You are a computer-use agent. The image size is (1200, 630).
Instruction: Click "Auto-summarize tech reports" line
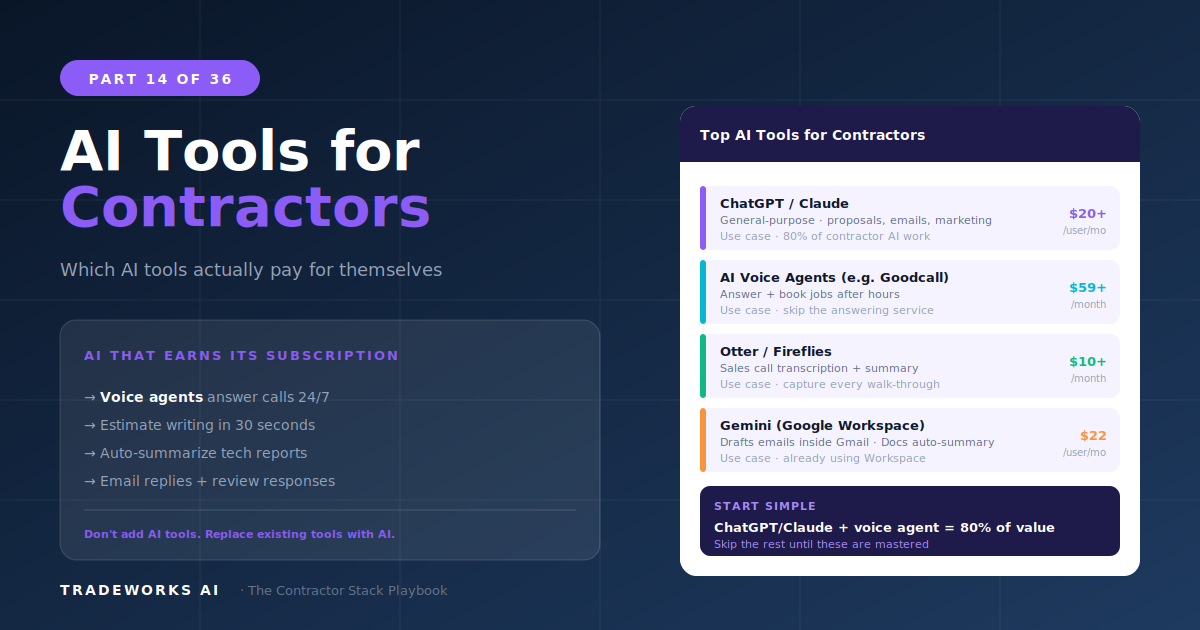click(196, 453)
